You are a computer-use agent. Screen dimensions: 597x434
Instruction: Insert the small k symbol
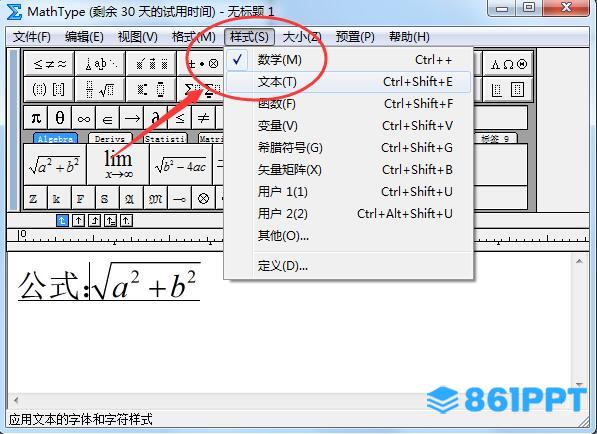coord(59,198)
